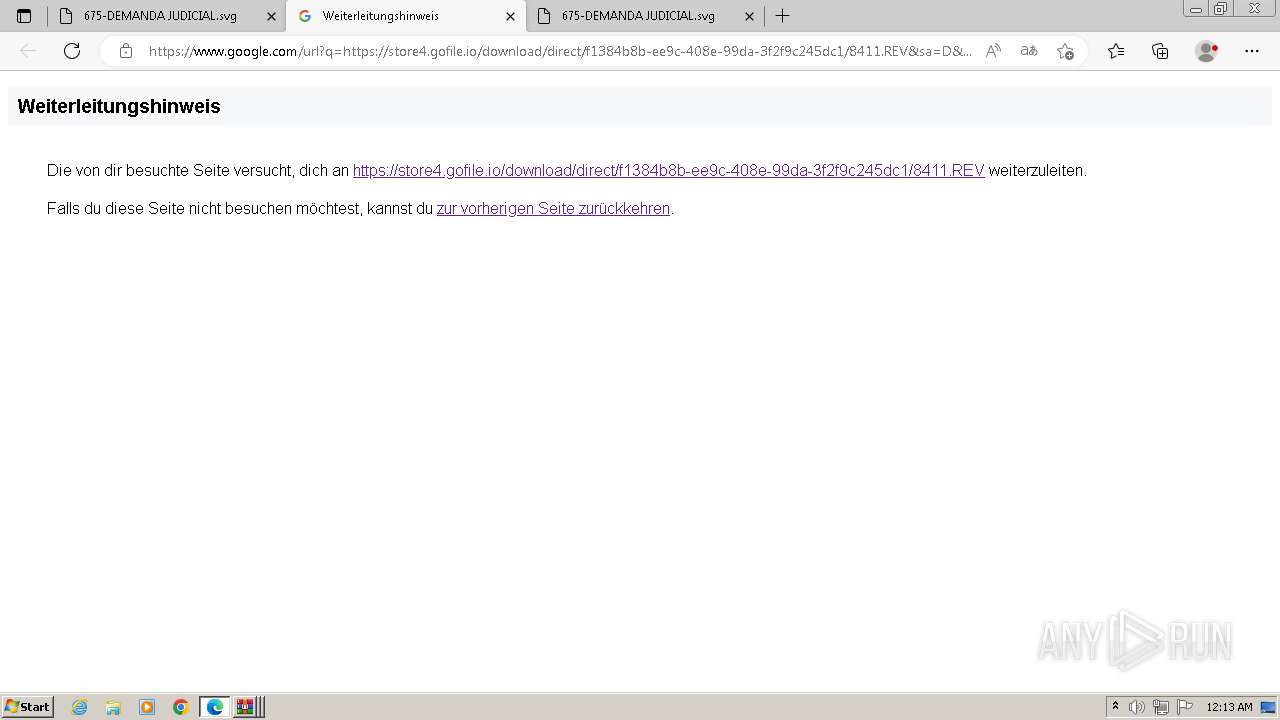
Task: Open WinRAR from the taskbar
Action: pos(247,707)
